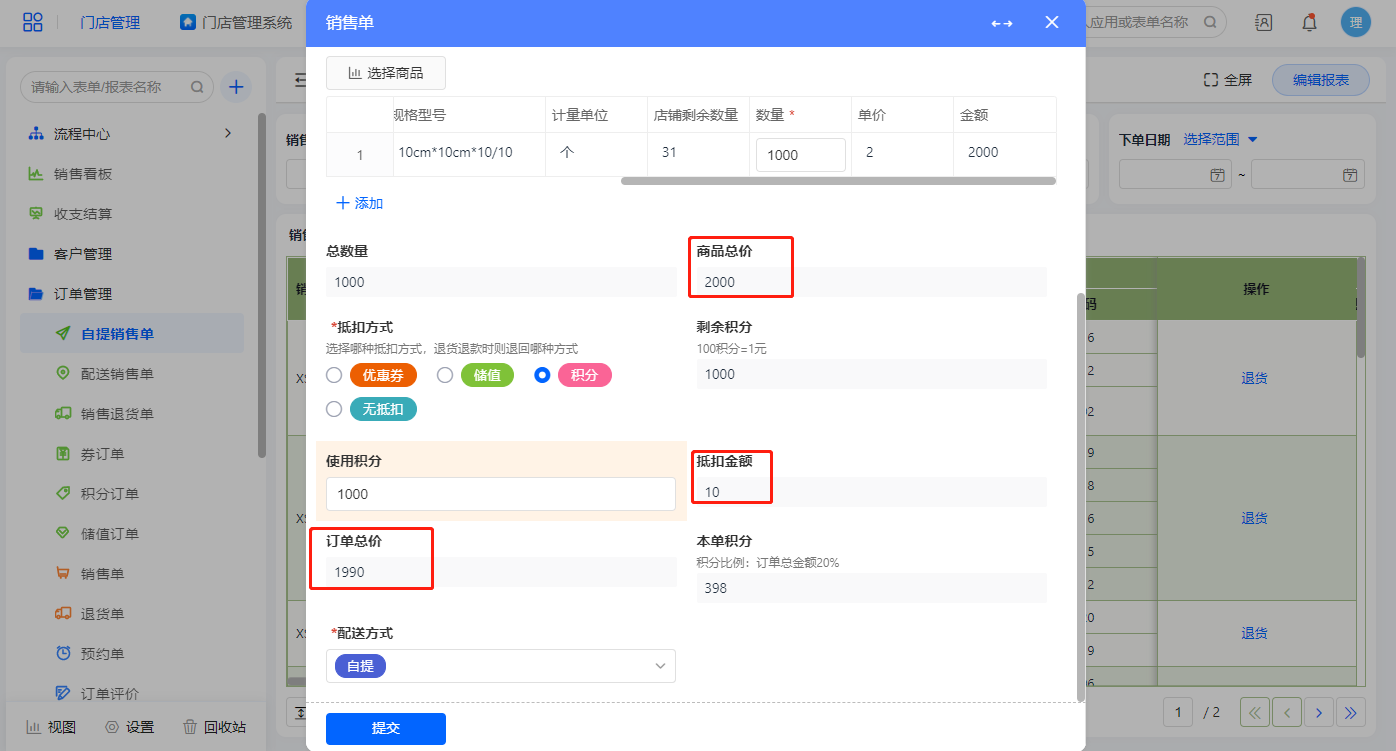The height and width of the screenshot is (751, 1396).
Task: Click the 使用积分 input field
Action: 500,494
